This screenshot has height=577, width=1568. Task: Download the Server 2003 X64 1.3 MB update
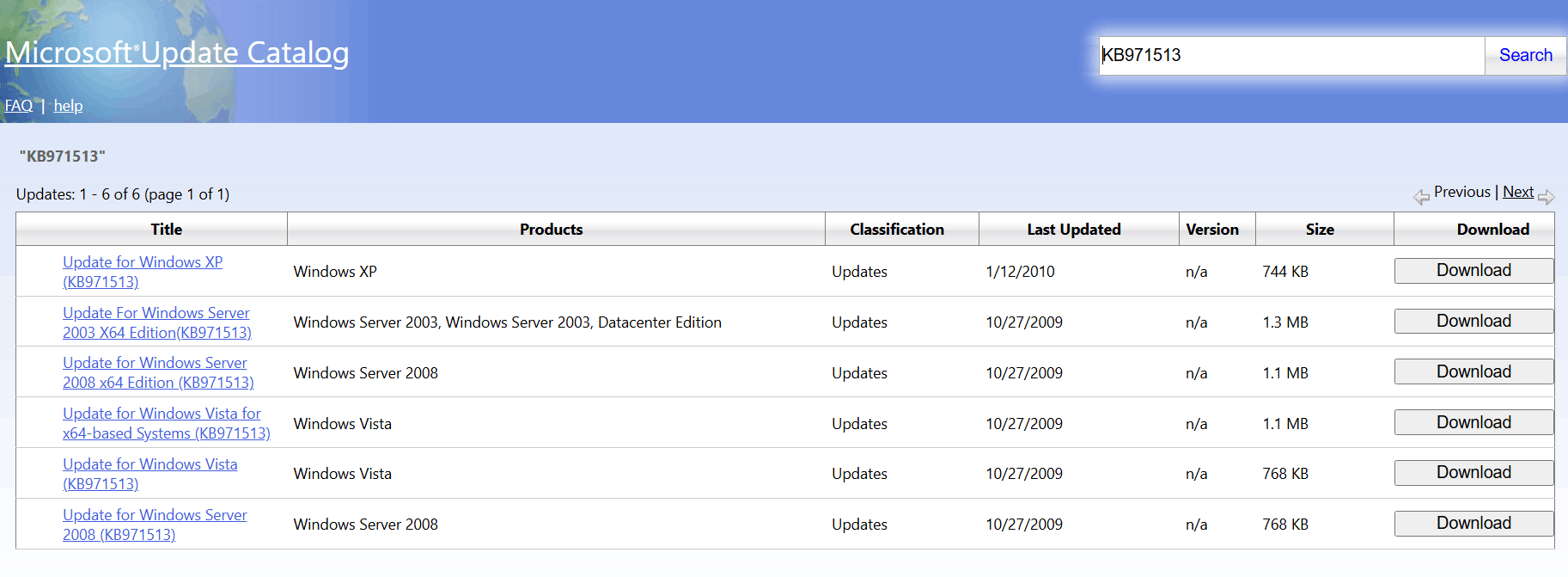click(x=1473, y=322)
